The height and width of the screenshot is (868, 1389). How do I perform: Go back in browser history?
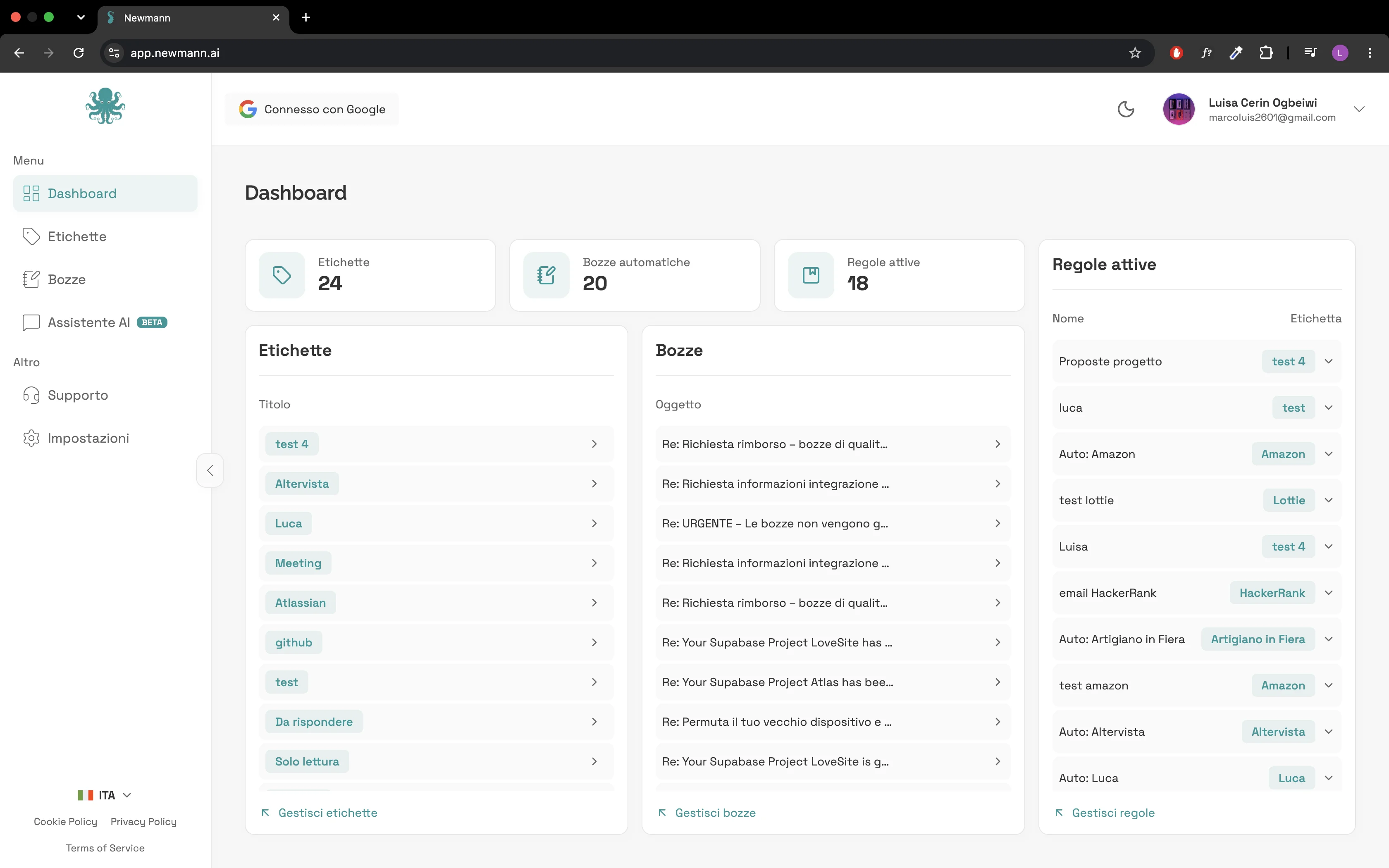(x=19, y=53)
